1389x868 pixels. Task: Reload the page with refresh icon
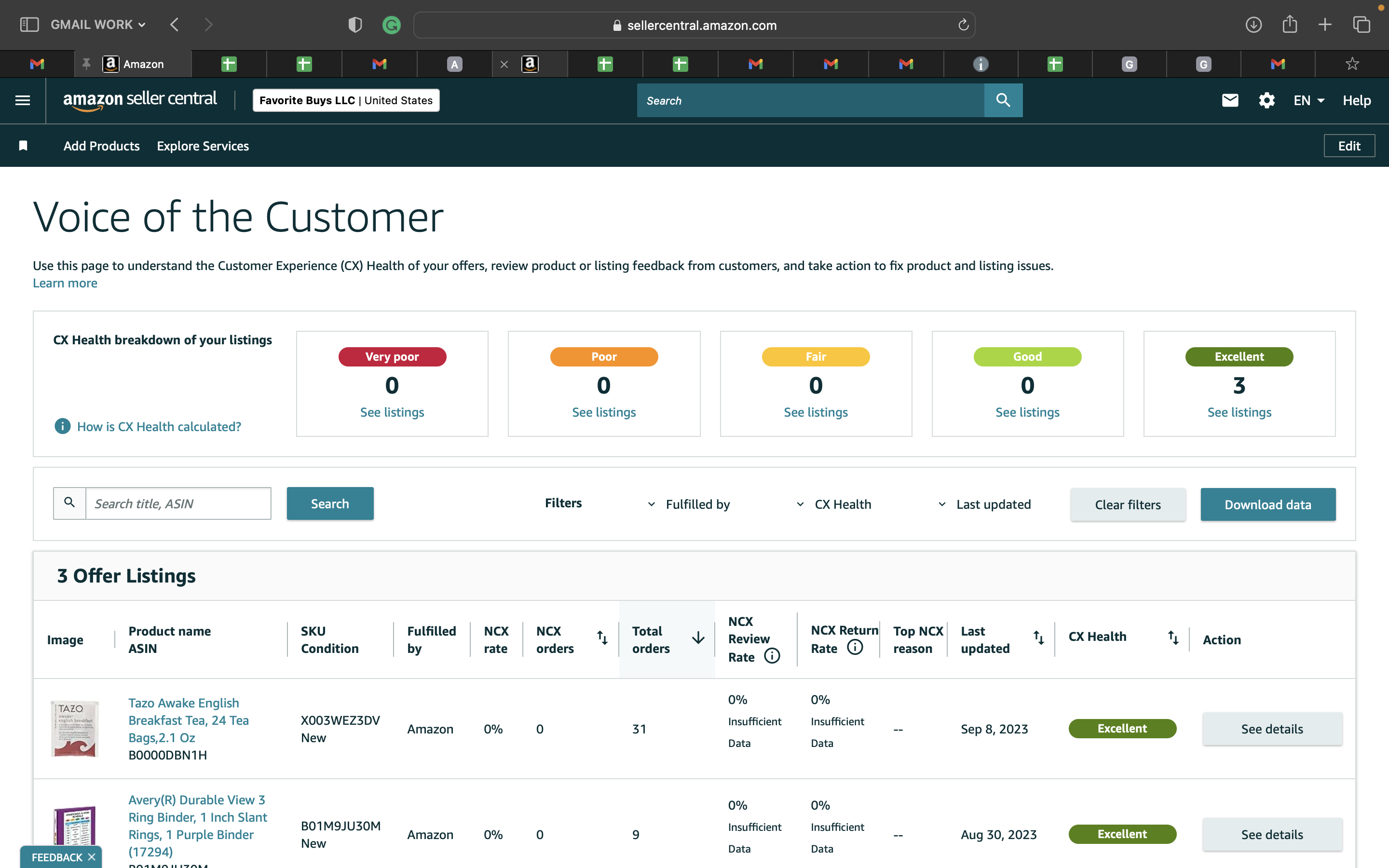tap(963, 25)
